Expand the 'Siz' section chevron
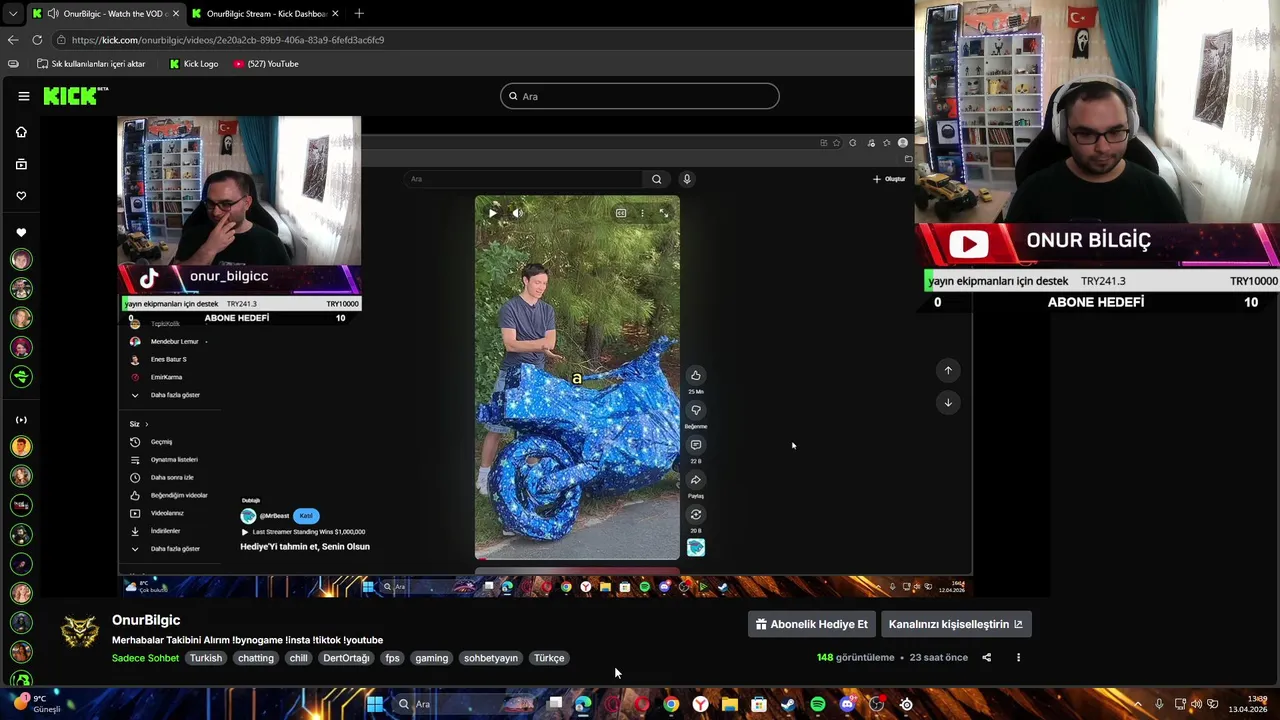Viewport: 1280px width, 720px height. 146,424
